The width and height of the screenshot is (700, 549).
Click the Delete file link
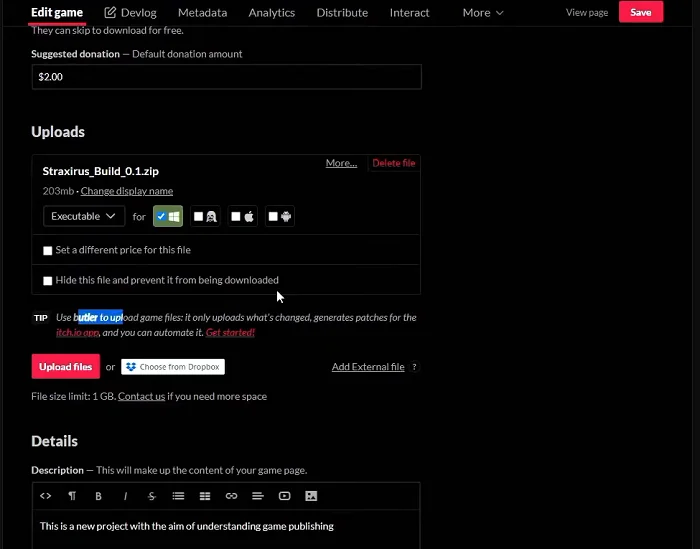click(x=394, y=163)
